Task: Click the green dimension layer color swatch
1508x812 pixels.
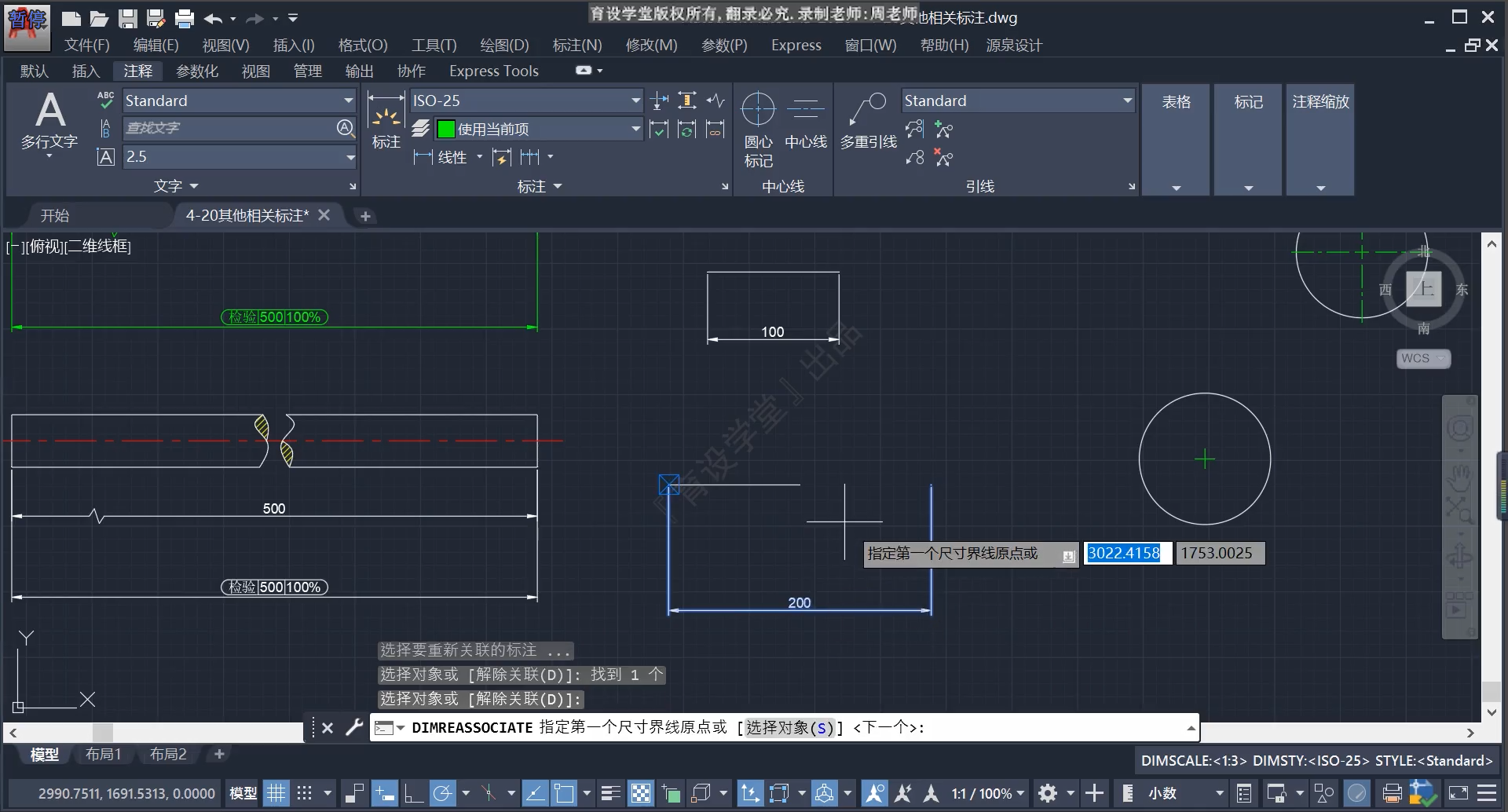Action: coord(445,129)
